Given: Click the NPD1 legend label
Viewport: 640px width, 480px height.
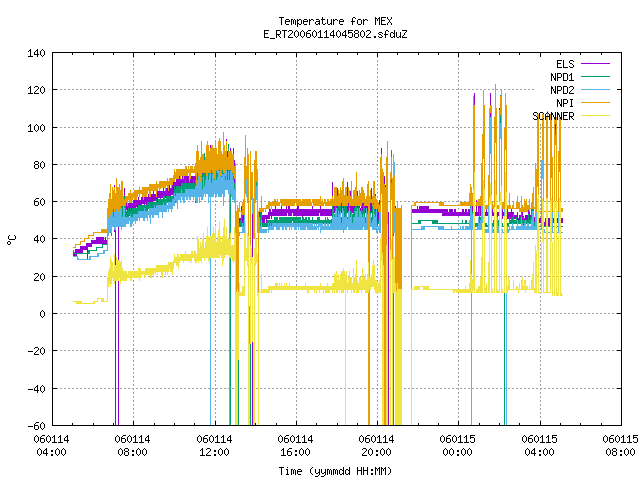Looking at the screenshot, I should 562,77.
